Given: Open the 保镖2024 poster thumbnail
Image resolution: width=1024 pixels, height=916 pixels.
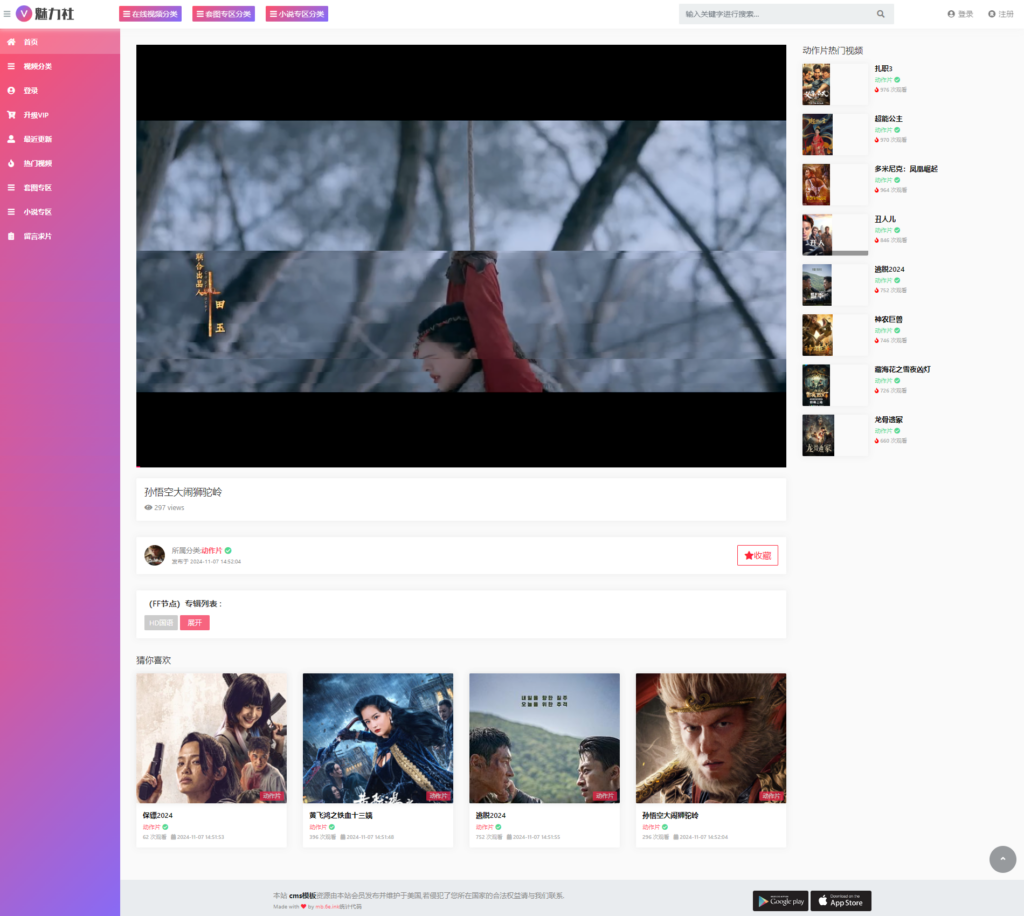Looking at the screenshot, I should coord(212,738).
